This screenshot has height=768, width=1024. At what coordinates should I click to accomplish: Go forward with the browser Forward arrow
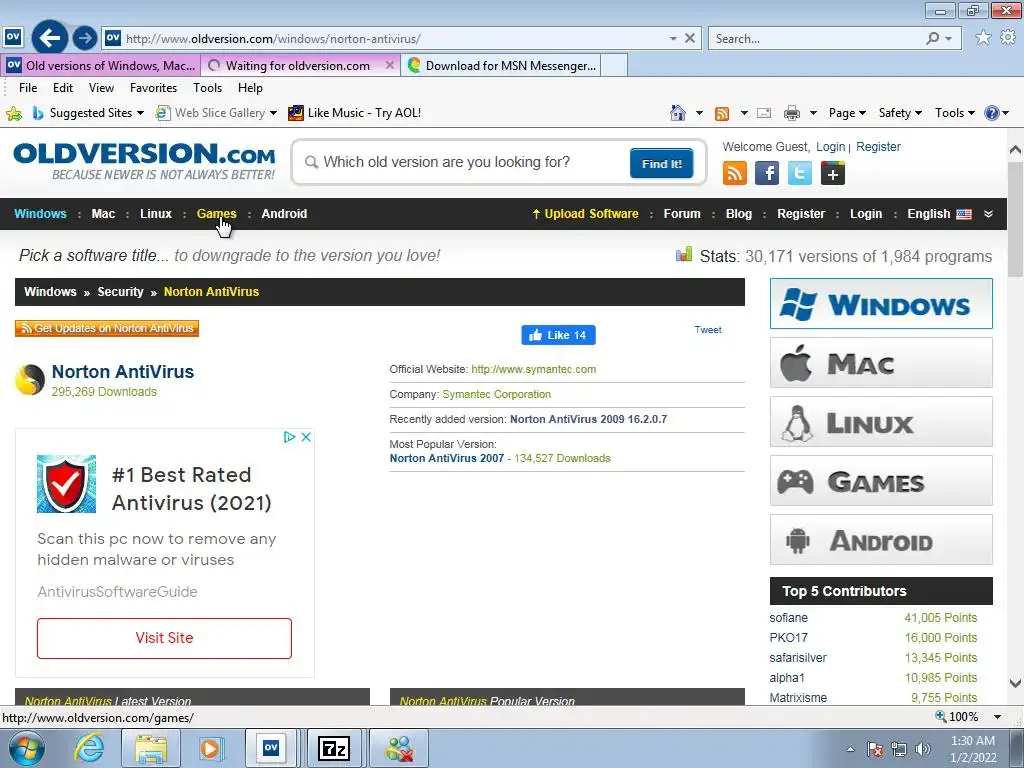click(84, 38)
